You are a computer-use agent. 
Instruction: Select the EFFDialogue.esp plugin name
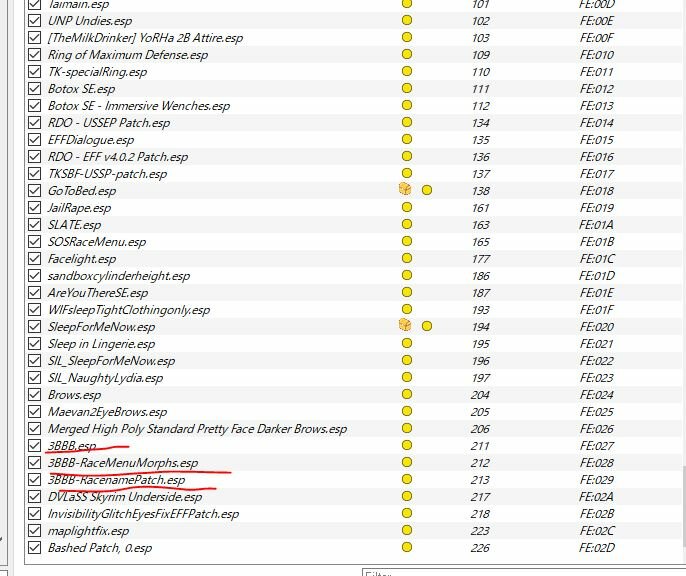pos(91,140)
